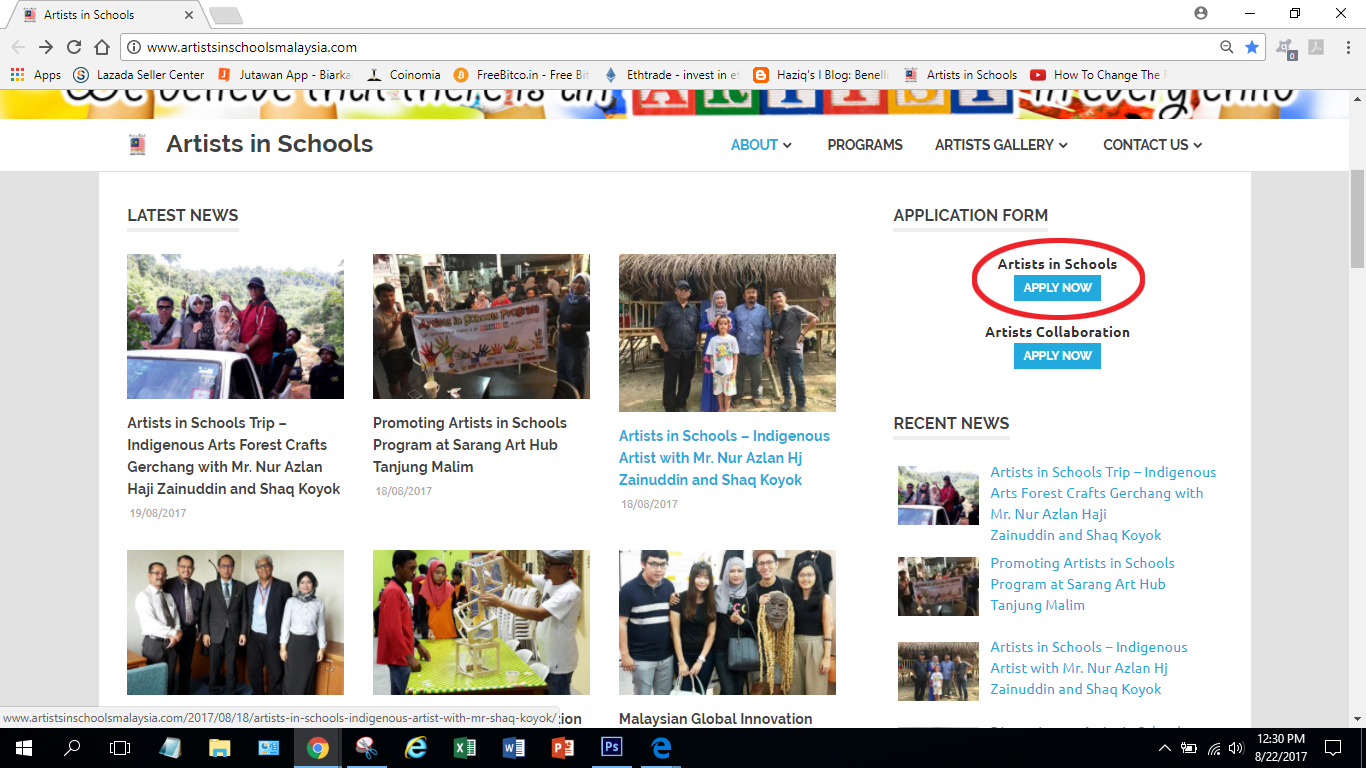
Task: Click the zoom magnifier icon in address bar
Action: tap(1227, 47)
